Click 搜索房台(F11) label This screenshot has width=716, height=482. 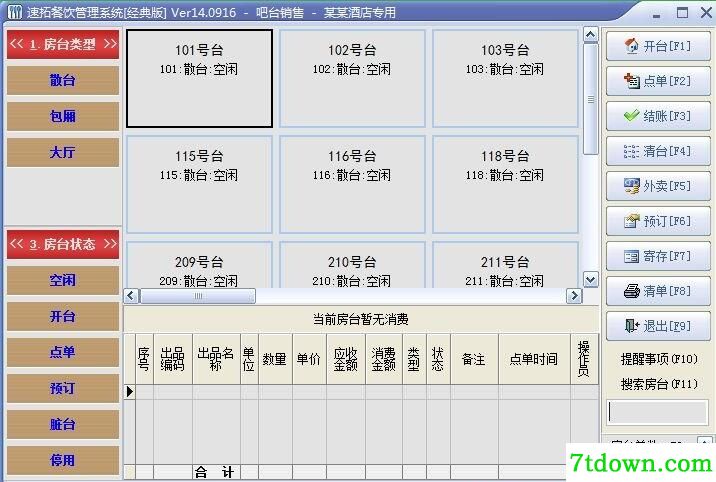click(659, 384)
